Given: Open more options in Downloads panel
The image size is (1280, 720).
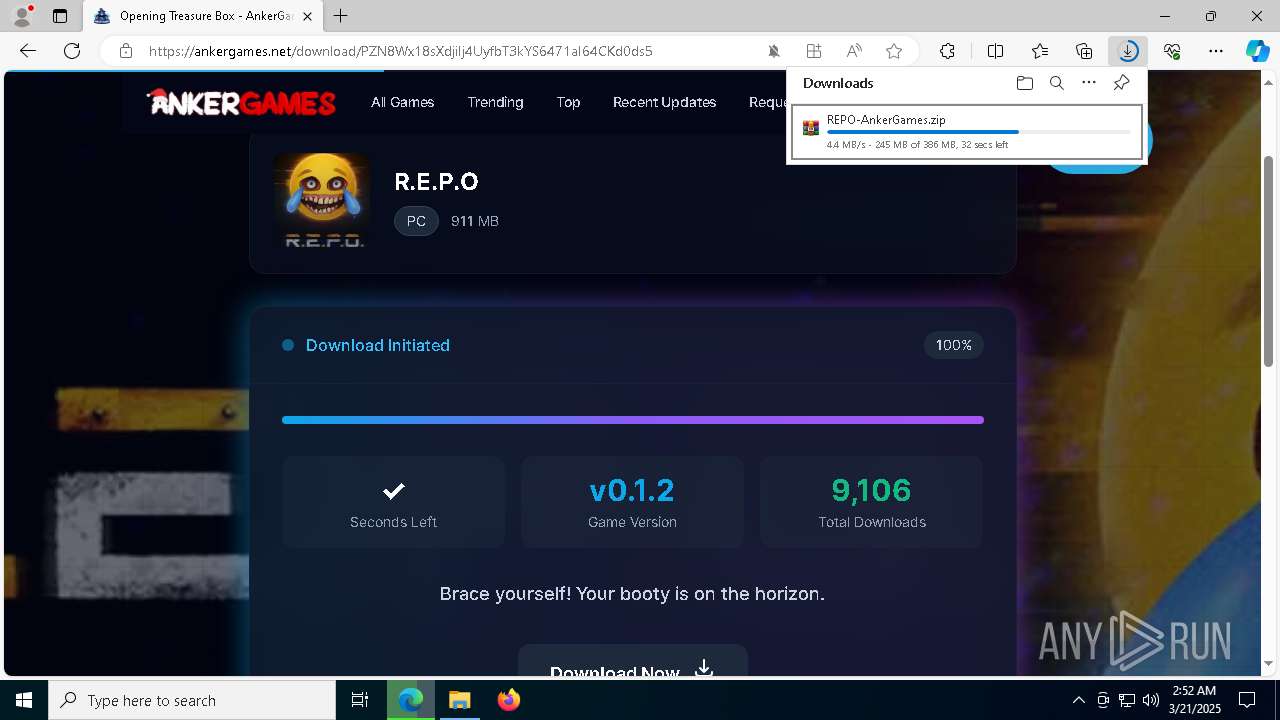Looking at the screenshot, I should click(x=1089, y=83).
